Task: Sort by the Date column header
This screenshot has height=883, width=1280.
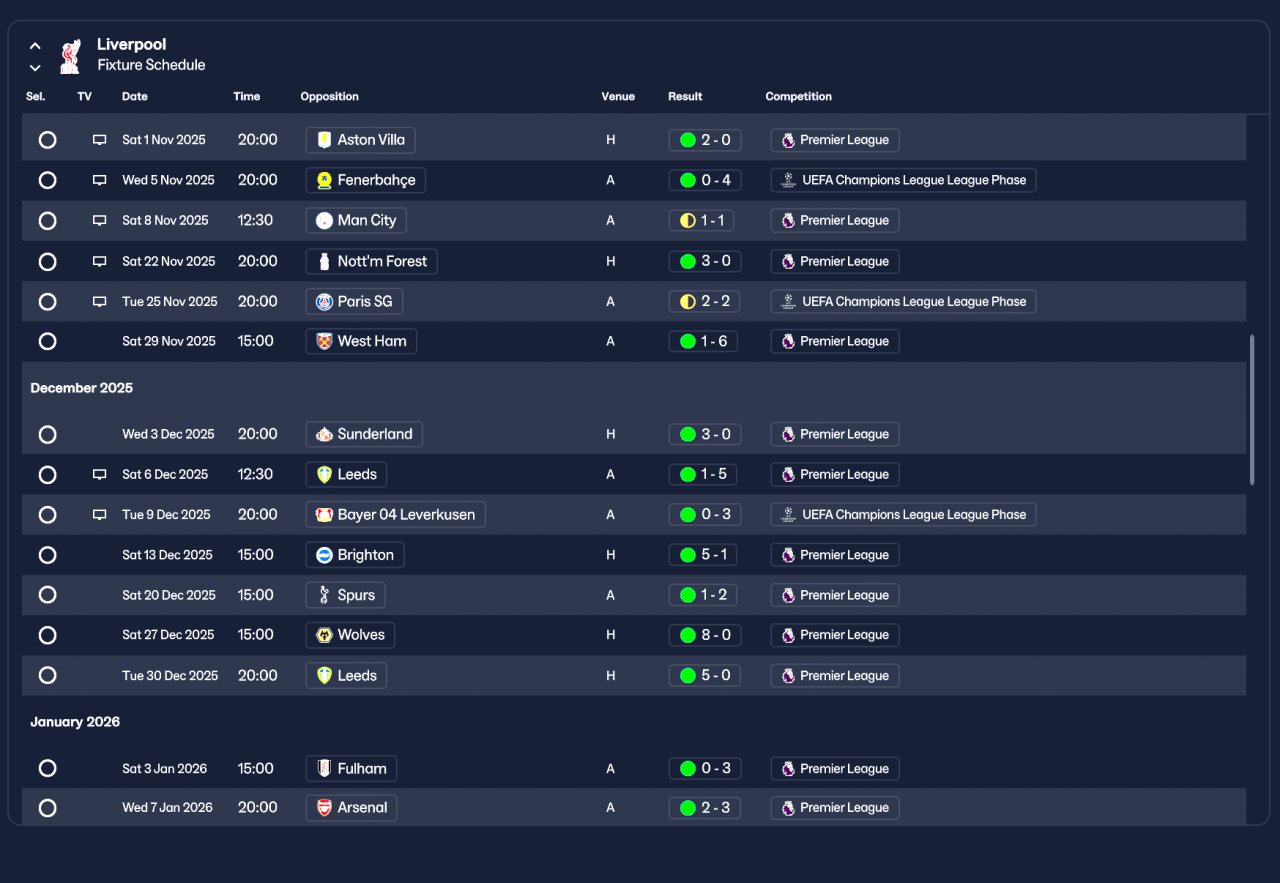Action: [135, 97]
